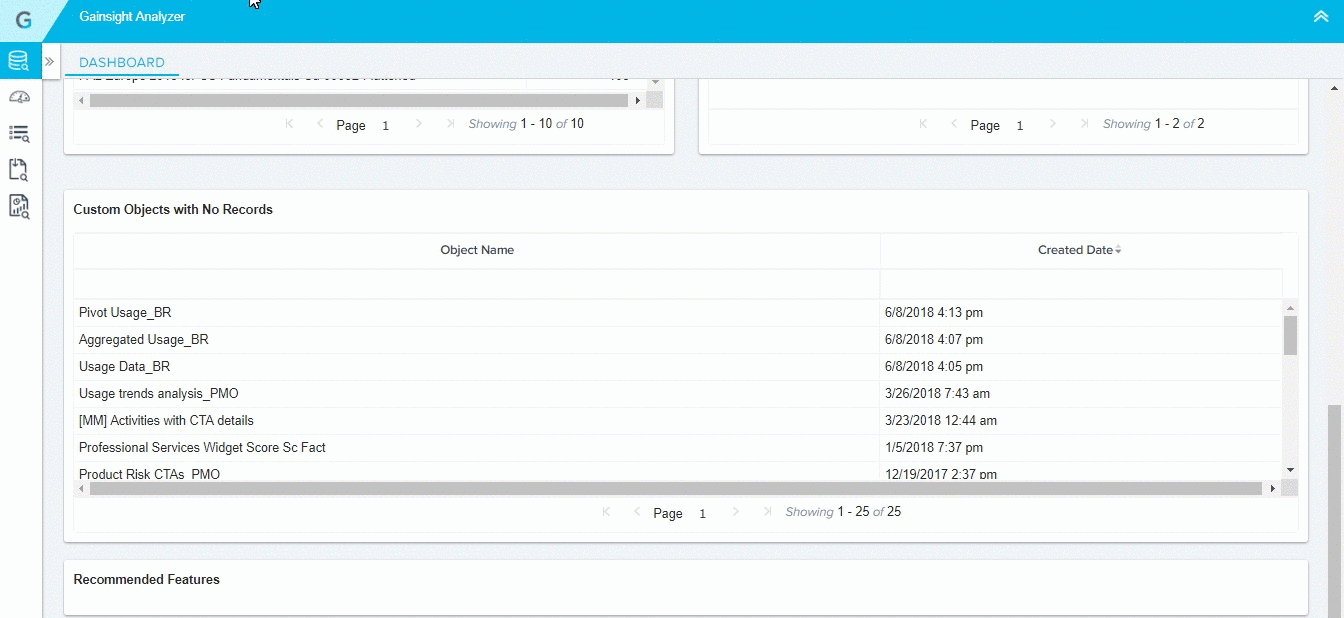Open the list search sidebar icon
Viewport: 1344px width, 618px height.
pyautogui.click(x=19, y=133)
